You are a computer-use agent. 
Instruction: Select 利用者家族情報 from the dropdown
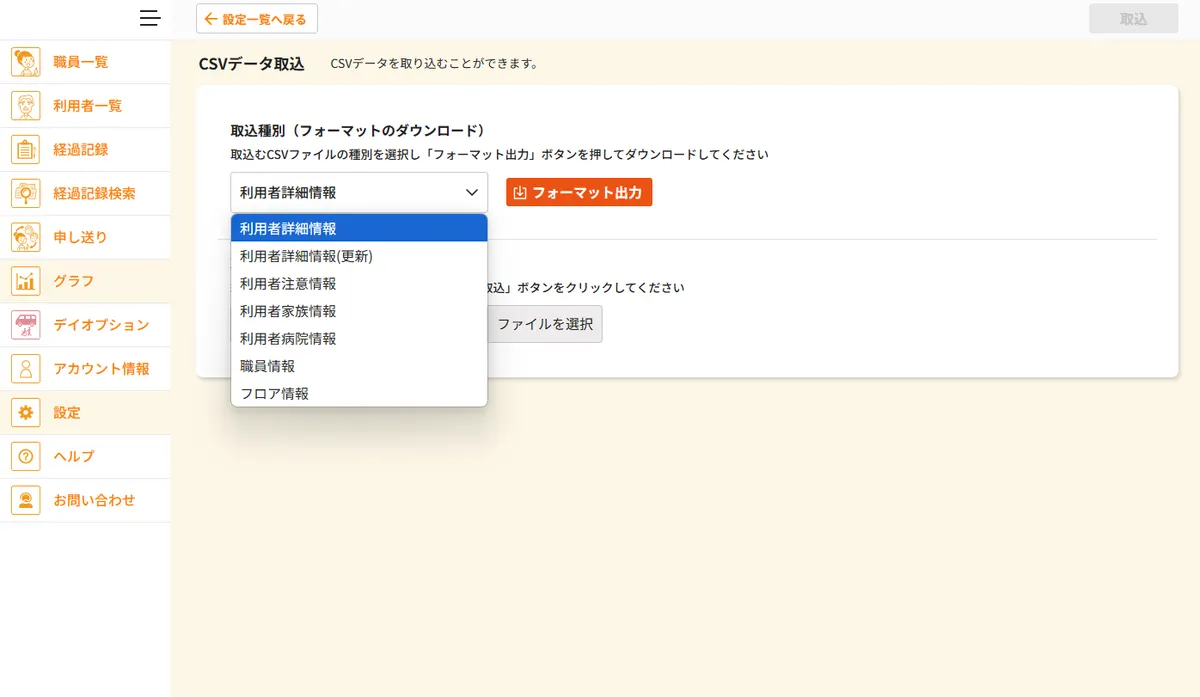(359, 311)
